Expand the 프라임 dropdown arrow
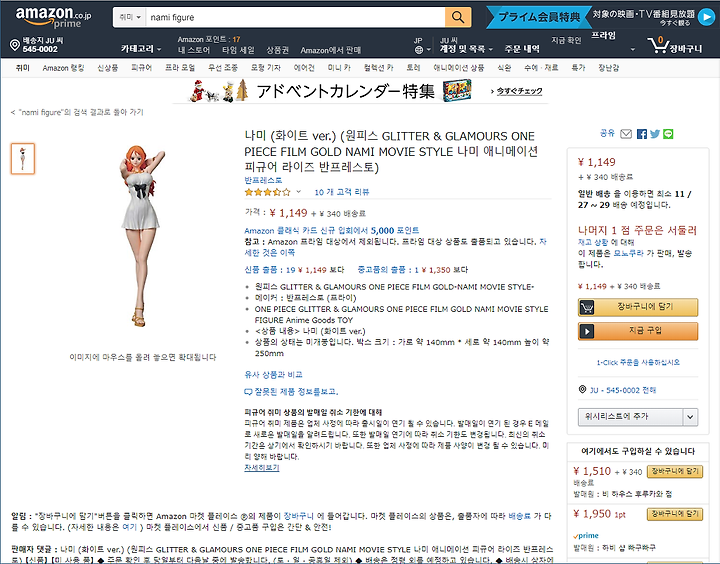The image size is (720, 564). pyautogui.click(x=633, y=49)
